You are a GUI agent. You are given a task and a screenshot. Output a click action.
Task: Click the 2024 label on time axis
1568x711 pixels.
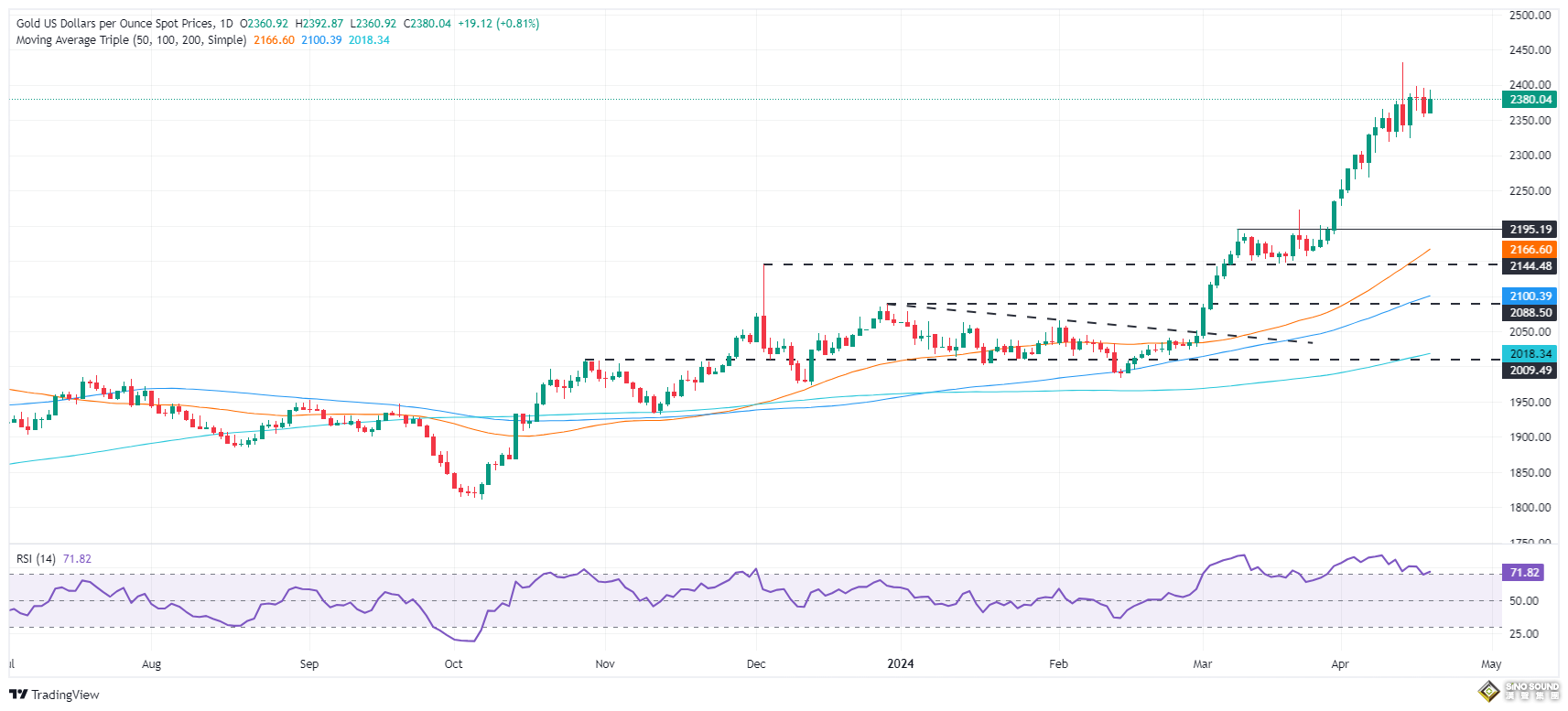(901, 664)
